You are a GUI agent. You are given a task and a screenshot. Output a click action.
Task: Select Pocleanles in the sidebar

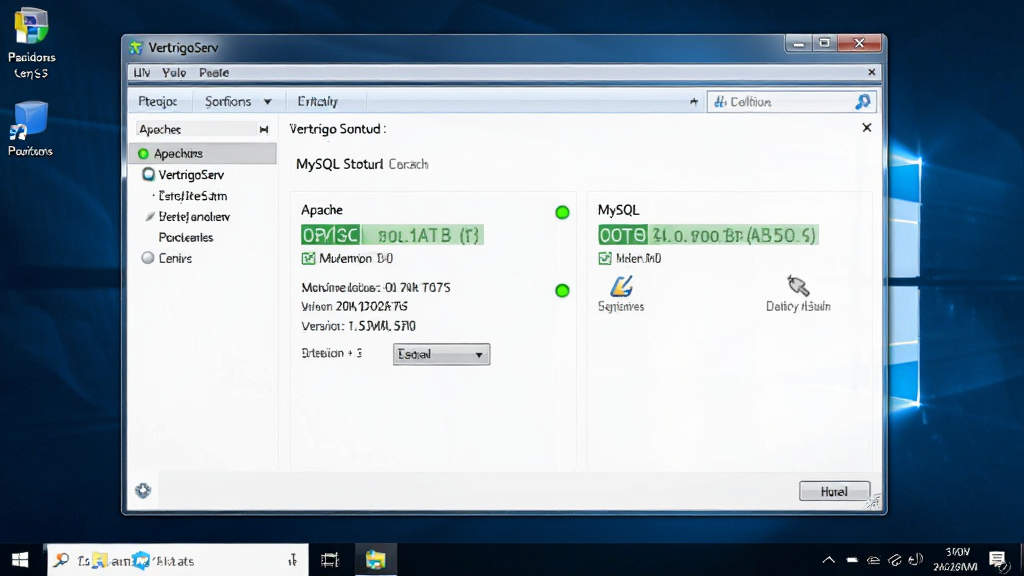click(186, 238)
